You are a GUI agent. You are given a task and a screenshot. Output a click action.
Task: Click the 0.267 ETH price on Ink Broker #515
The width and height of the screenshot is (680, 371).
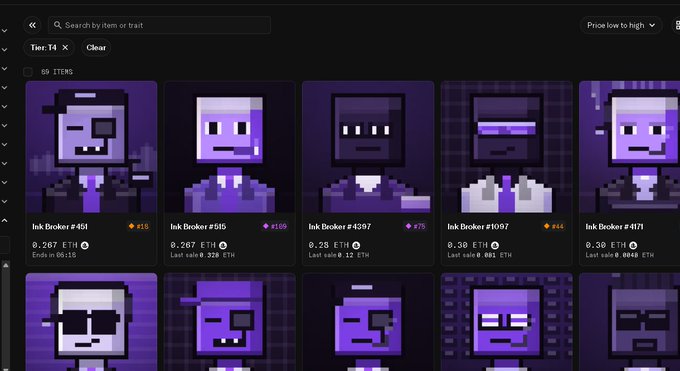coord(193,245)
